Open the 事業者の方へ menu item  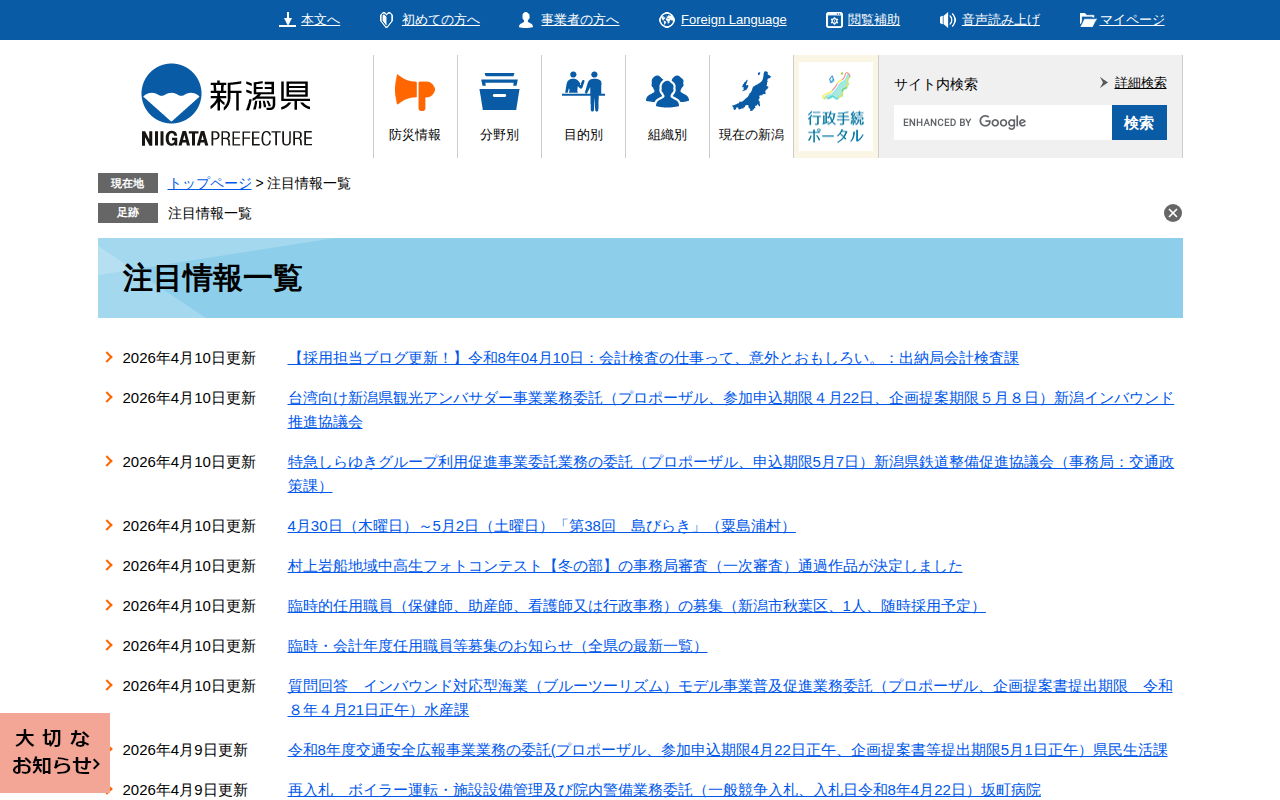click(x=568, y=19)
